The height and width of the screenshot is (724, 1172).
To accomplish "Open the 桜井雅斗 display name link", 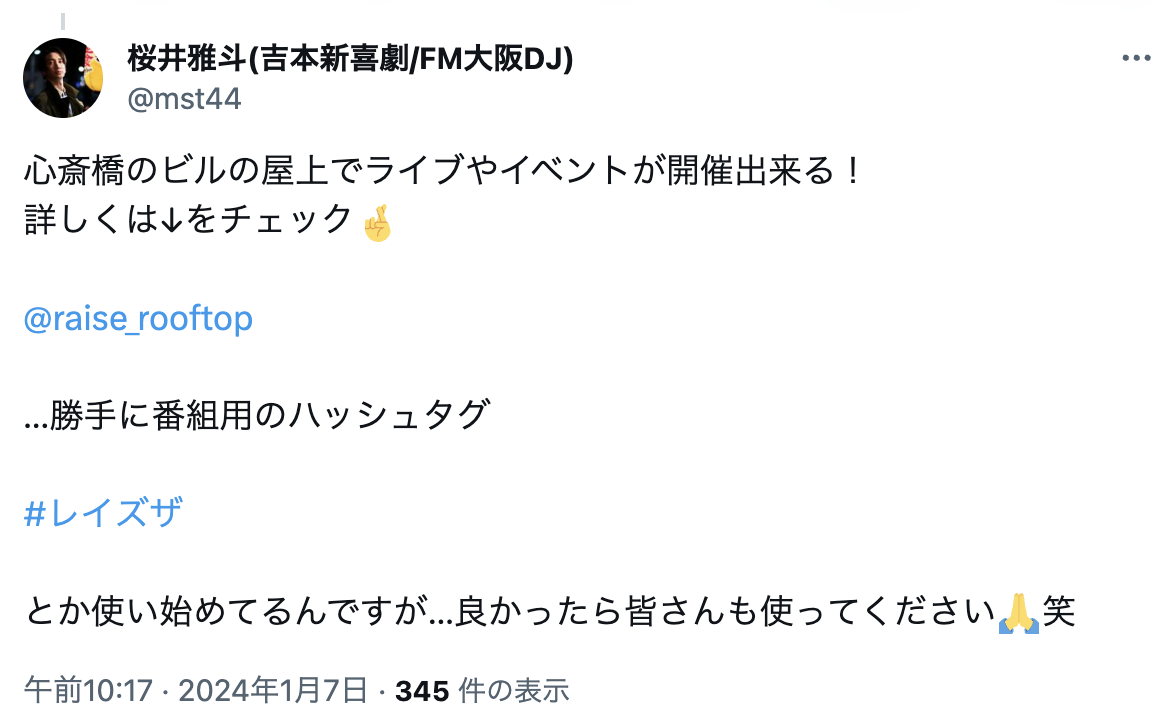I will click(x=187, y=59).
